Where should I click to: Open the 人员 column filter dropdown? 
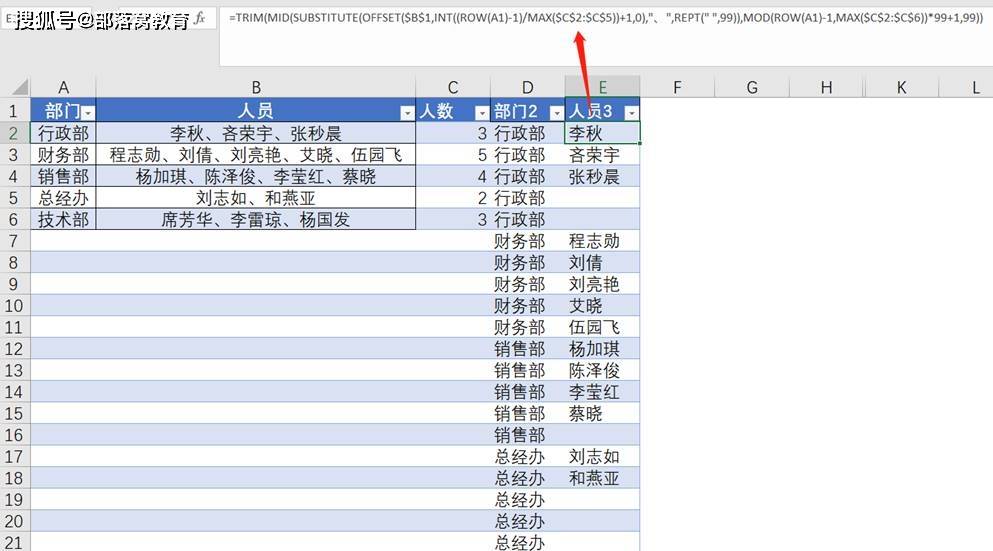[x=406, y=112]
